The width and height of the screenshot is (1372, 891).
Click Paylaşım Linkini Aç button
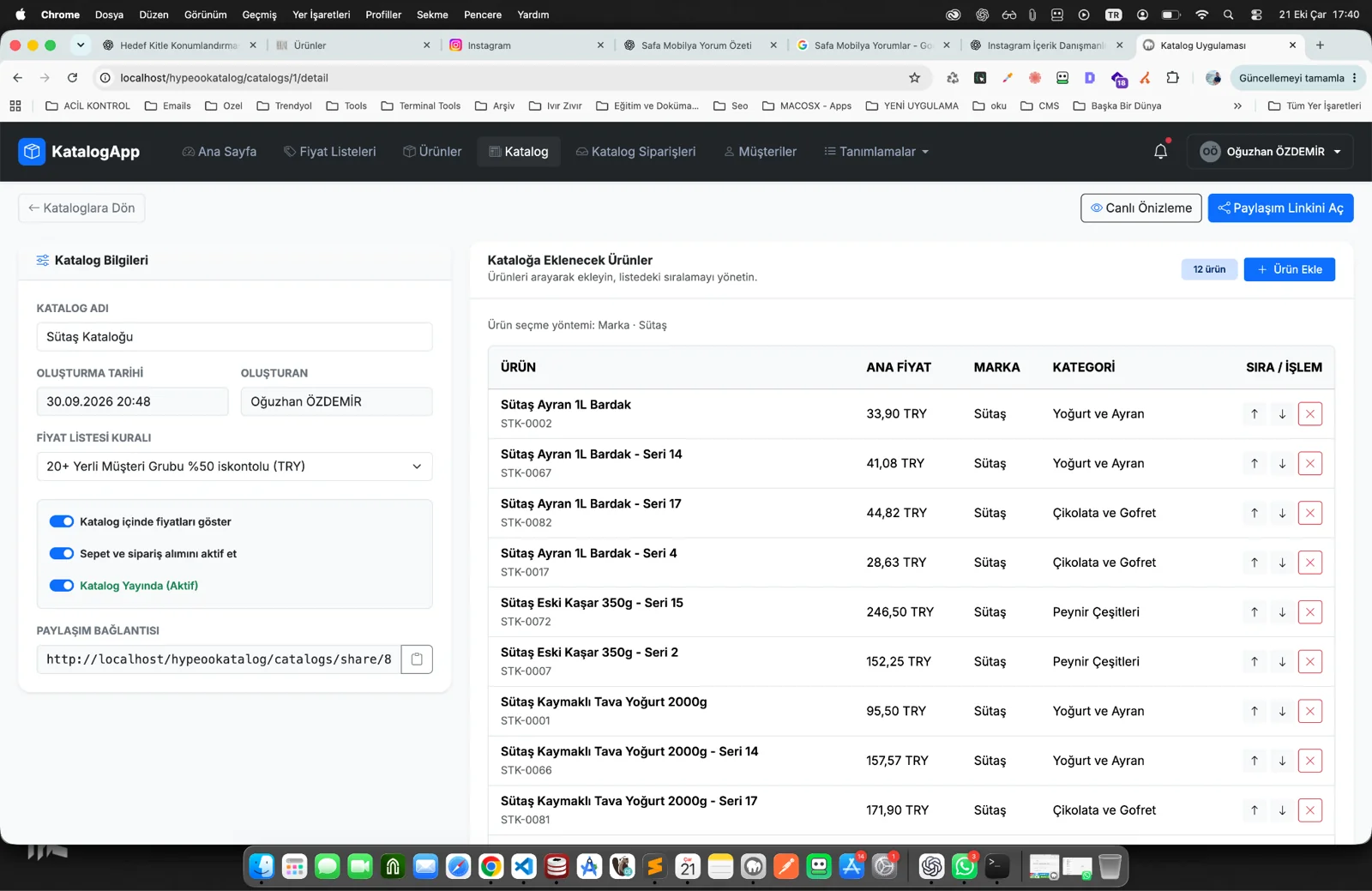tap(1280, 208)
